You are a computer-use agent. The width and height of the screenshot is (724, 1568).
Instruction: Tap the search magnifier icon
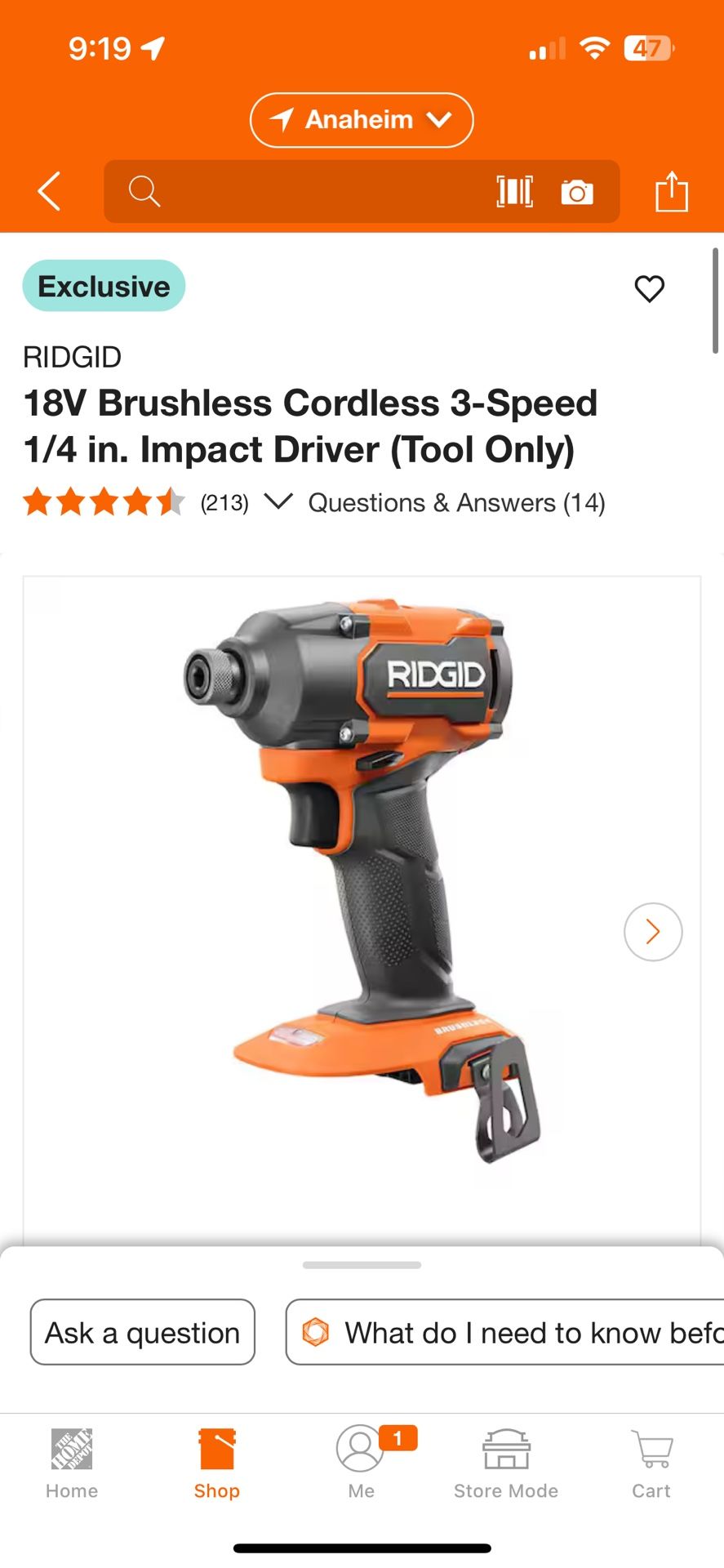pos(144,192)
